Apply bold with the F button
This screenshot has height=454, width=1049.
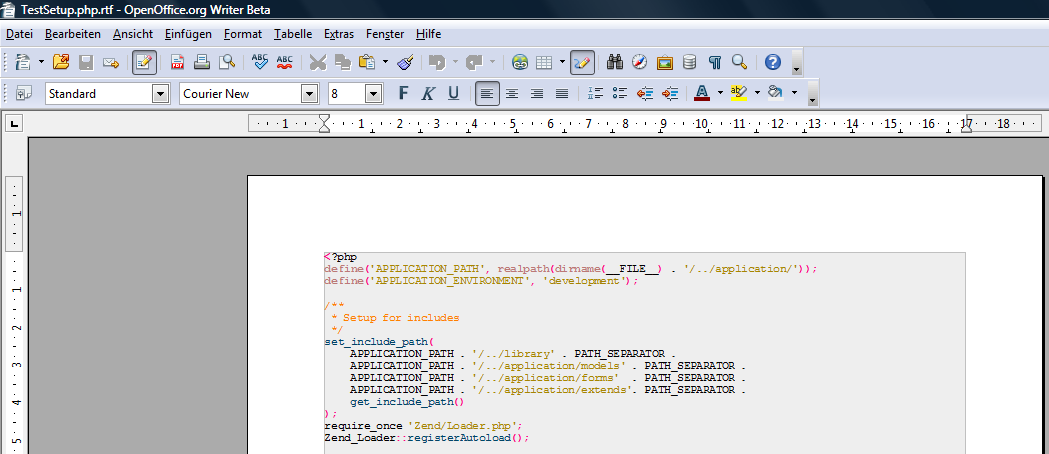pos(404,94)
